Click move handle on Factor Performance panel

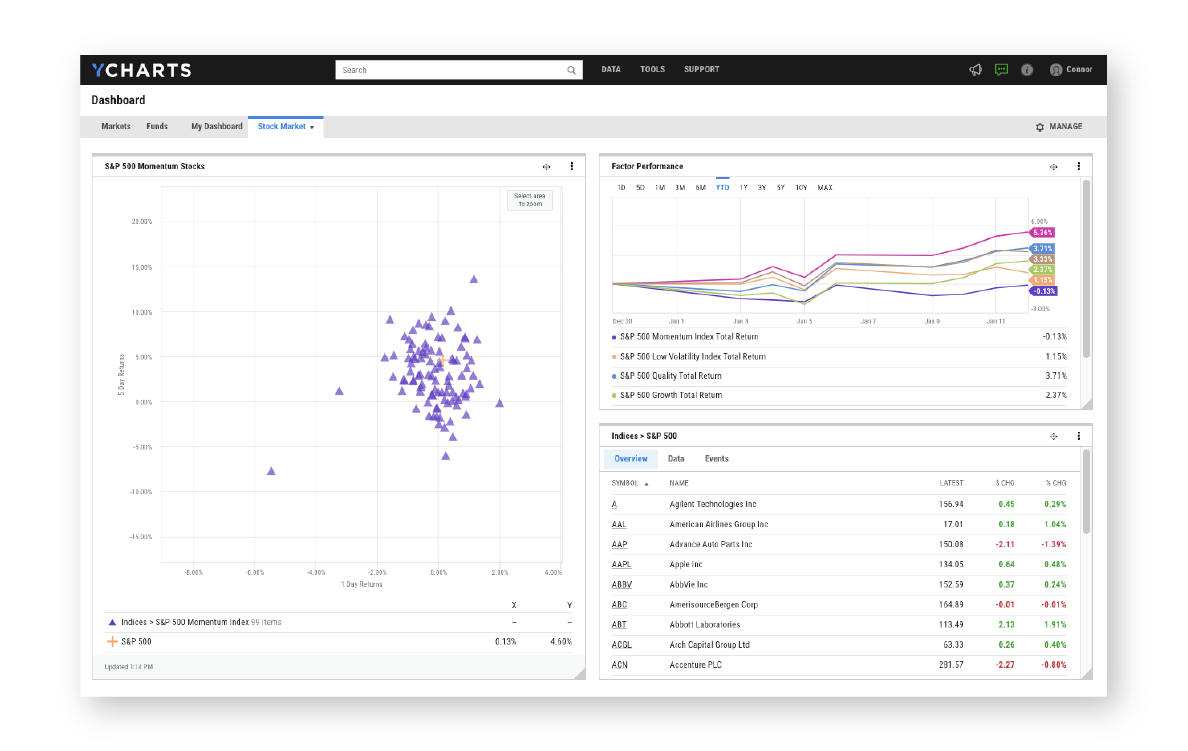coord(1053,167)
